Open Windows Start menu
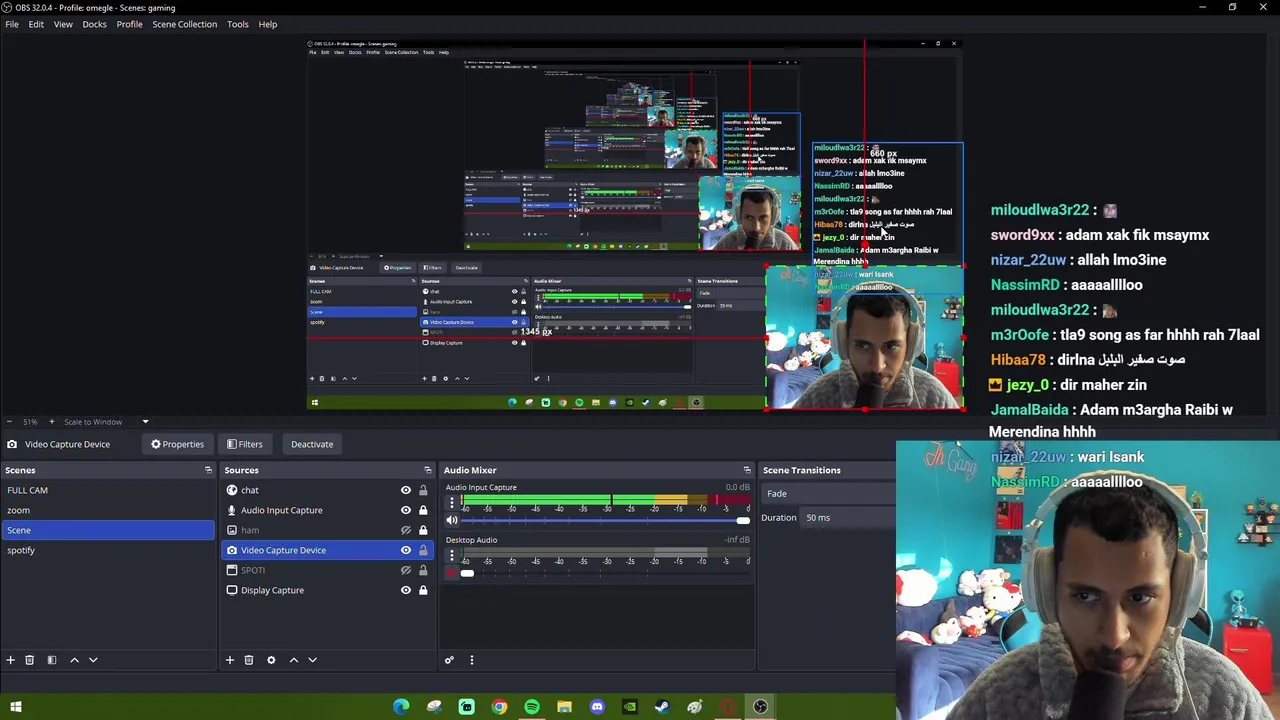This screenshot has height=720, width=1280. click(16, 707)
